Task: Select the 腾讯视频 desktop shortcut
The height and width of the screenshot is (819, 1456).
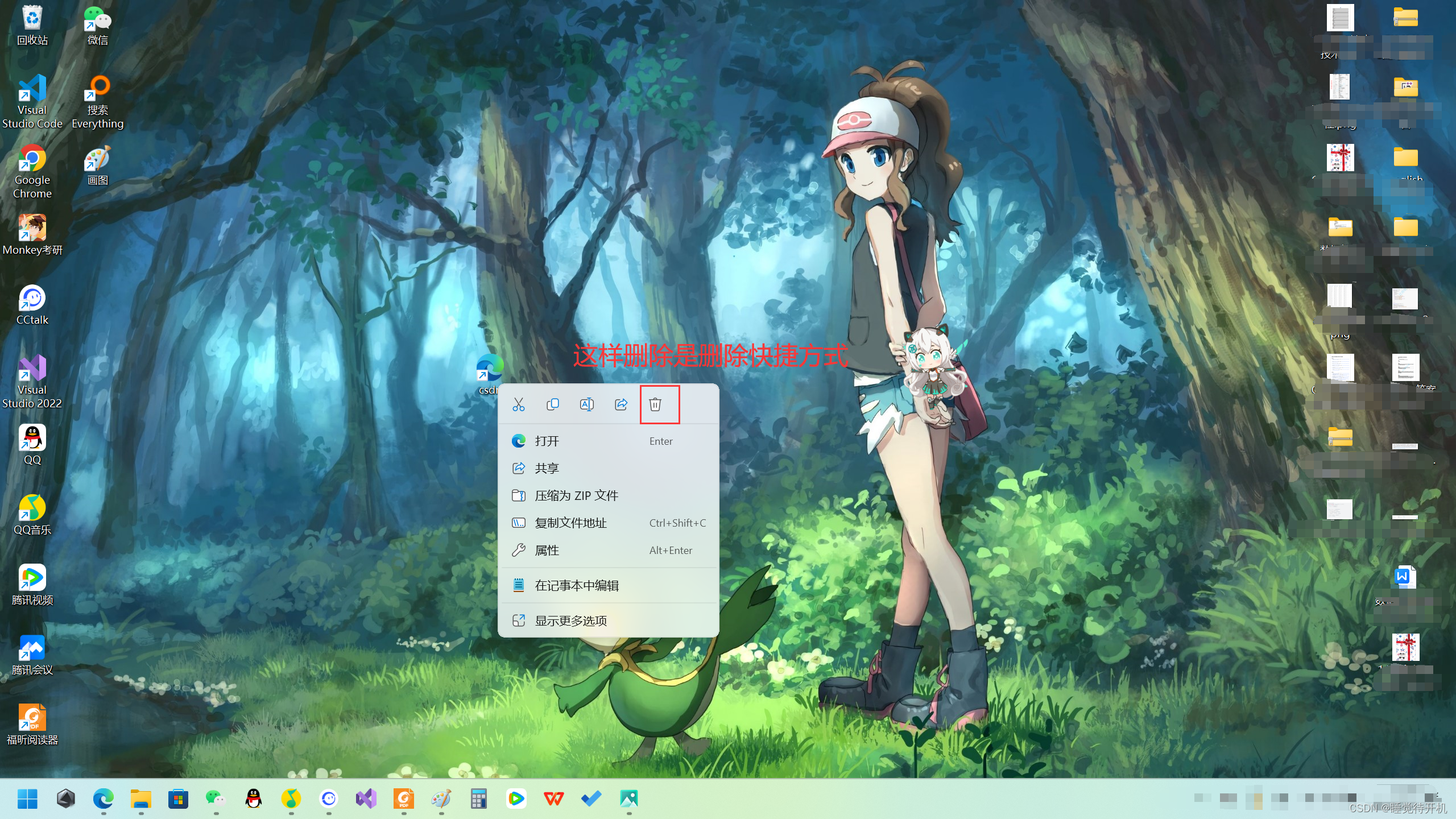Action: coord(32,585)
